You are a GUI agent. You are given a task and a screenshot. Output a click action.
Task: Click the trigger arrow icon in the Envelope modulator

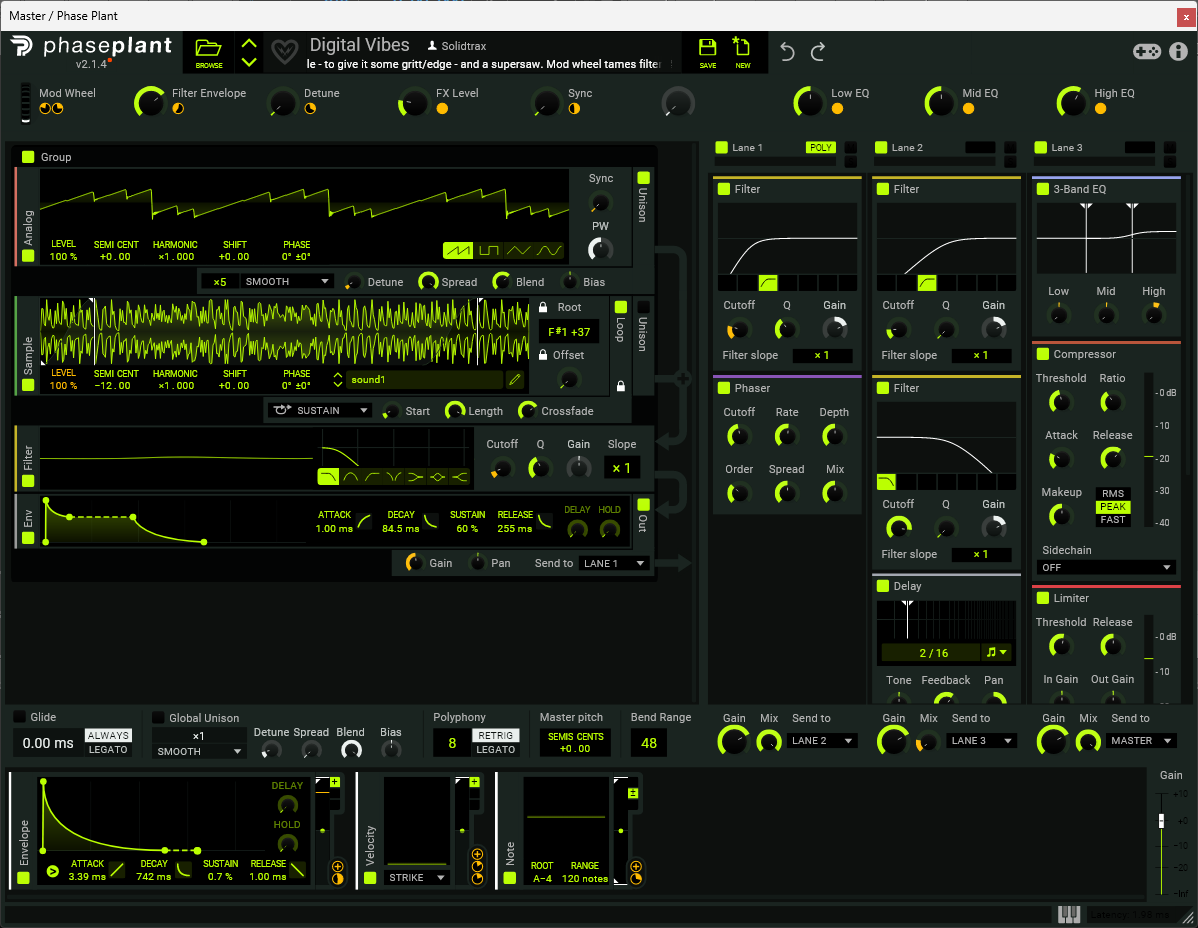pyautogui.click(x=53, y=871)
